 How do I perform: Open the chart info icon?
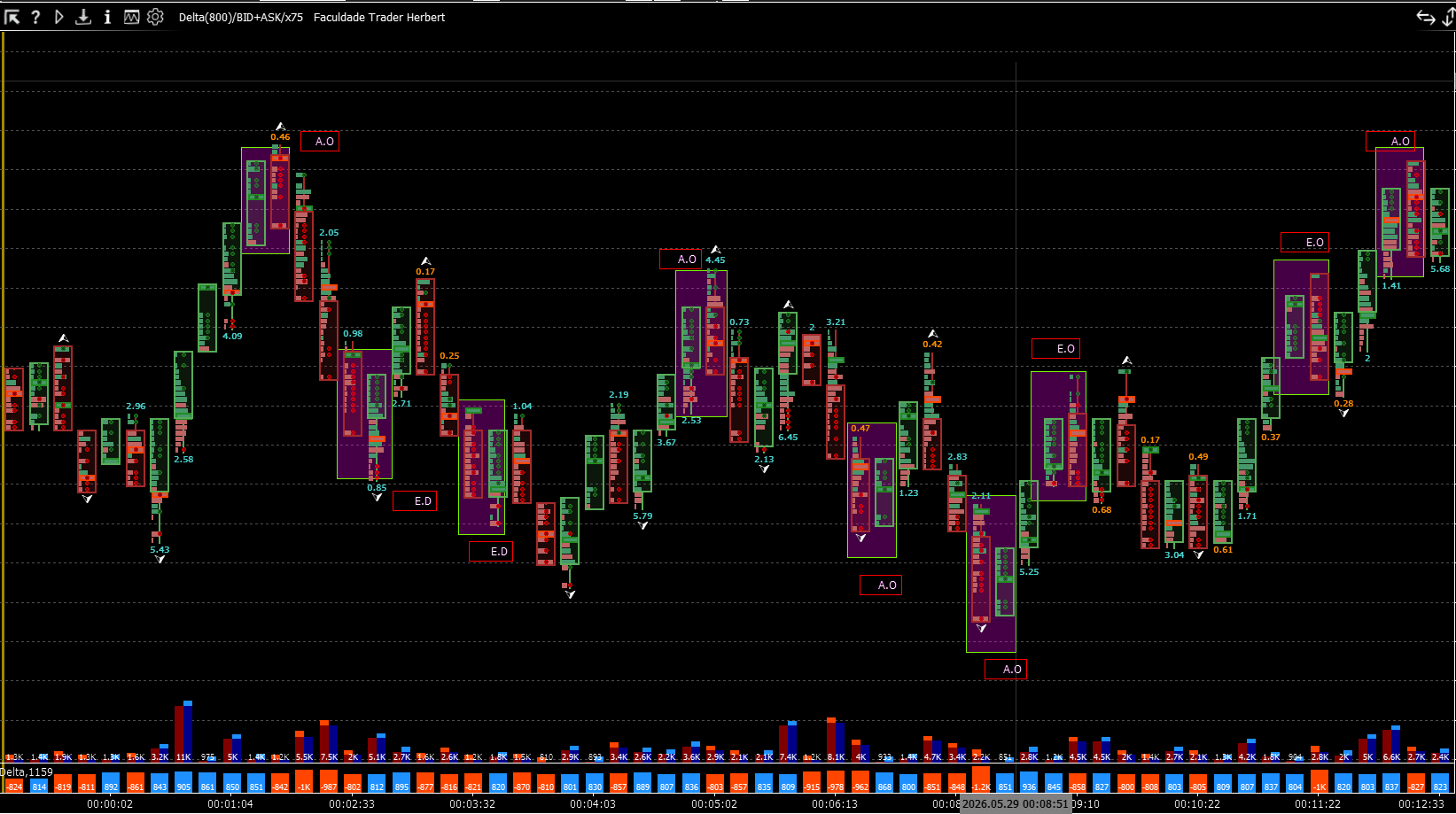click(x=107, y=17)
